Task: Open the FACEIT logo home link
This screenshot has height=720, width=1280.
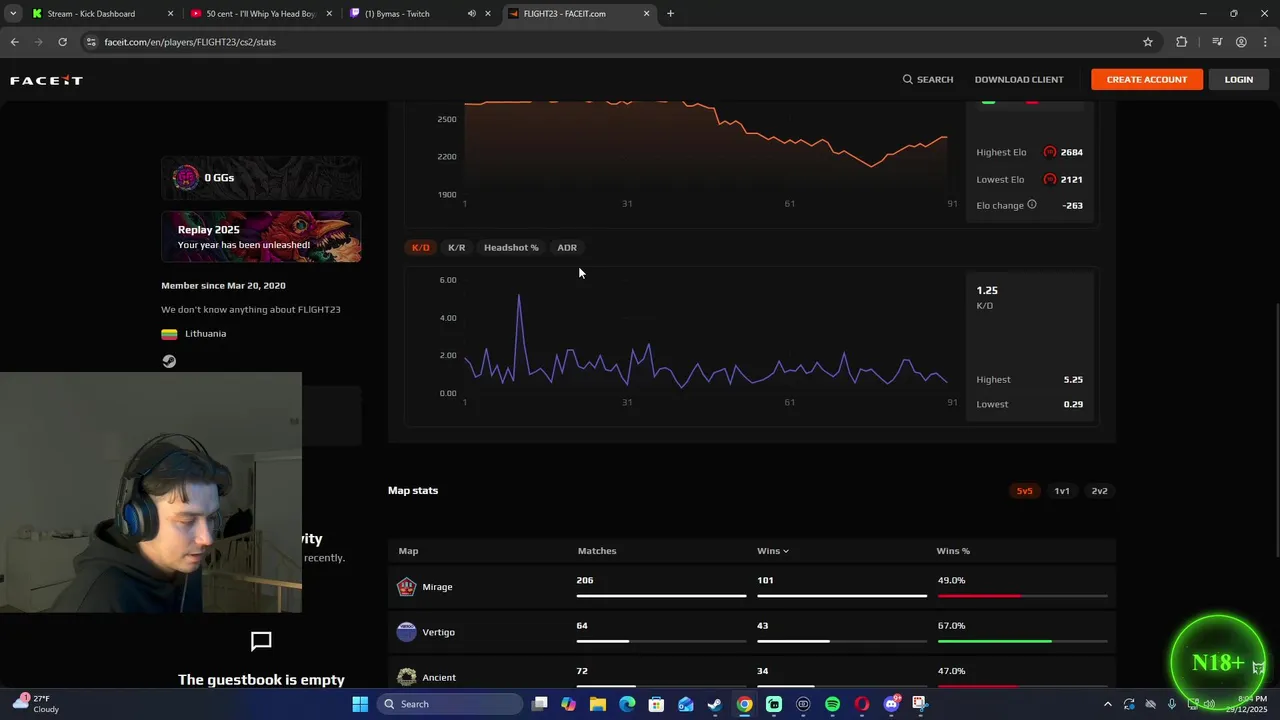Action: [46, 80]
